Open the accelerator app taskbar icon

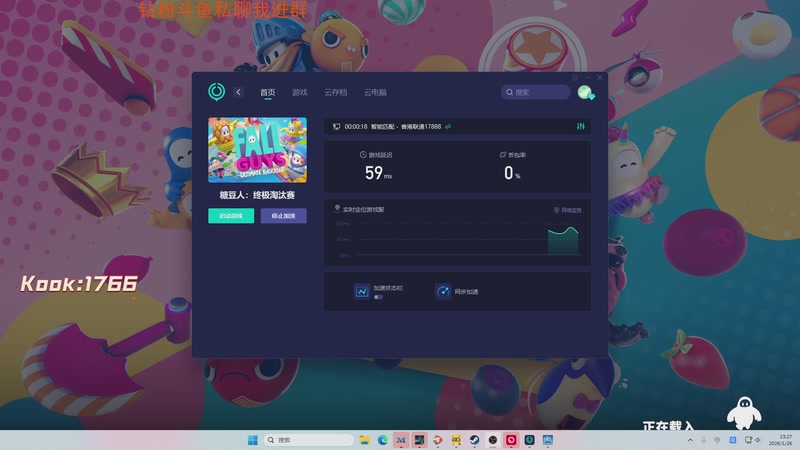click(x=530, y=440)
